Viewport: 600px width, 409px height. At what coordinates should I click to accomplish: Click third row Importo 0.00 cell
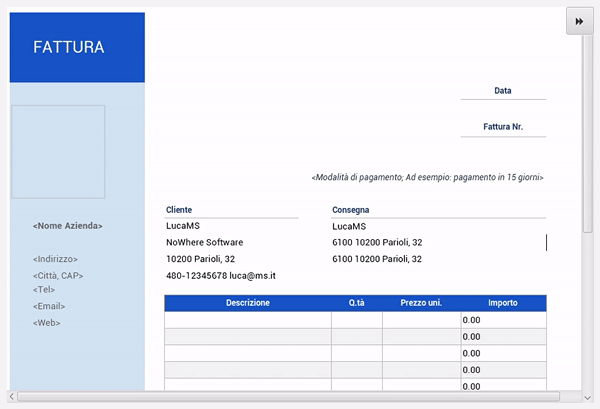tap(504, 353)
